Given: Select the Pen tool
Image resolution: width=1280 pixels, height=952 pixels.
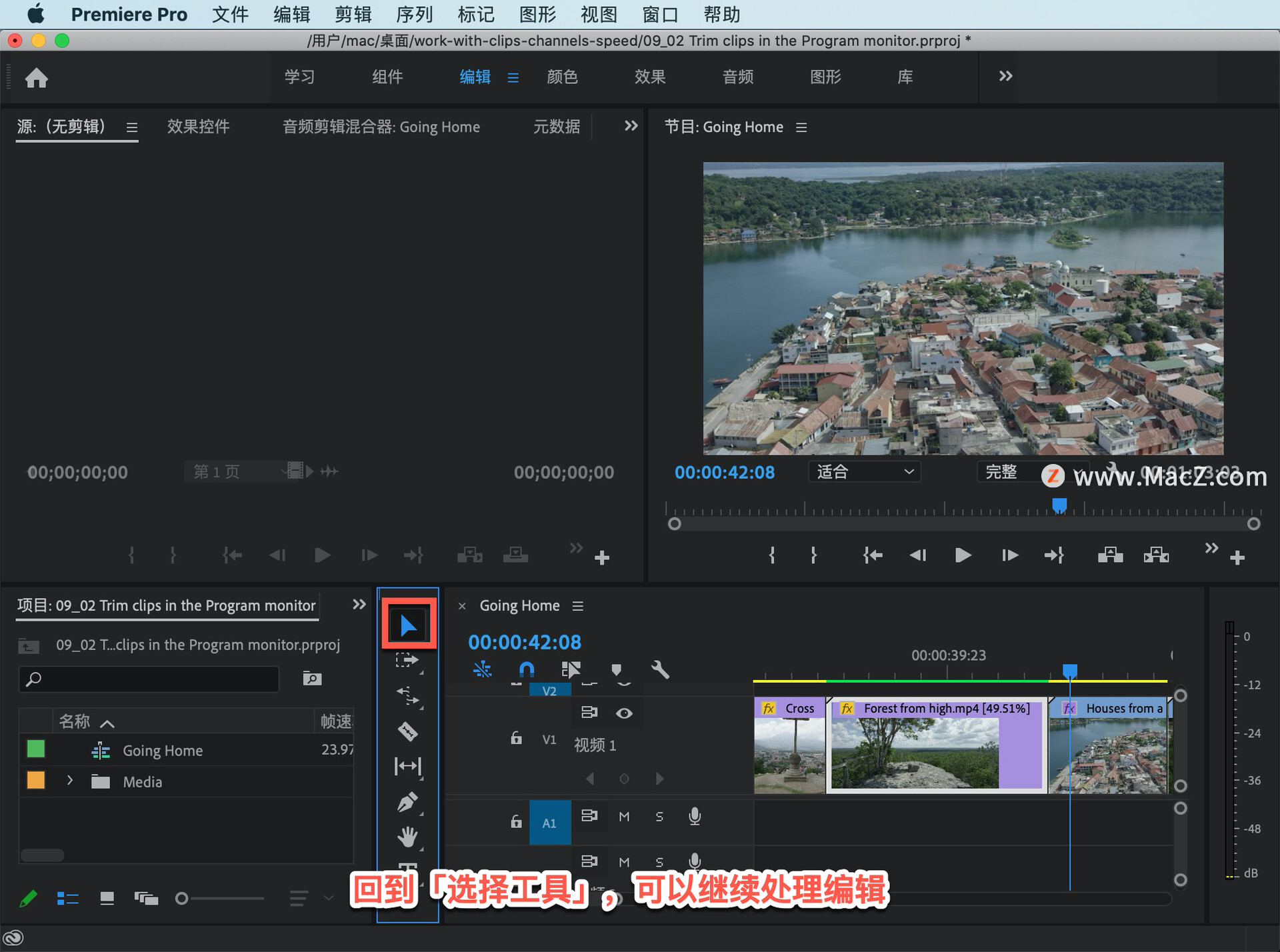Looking at the screenshot, I should point(407,801).
